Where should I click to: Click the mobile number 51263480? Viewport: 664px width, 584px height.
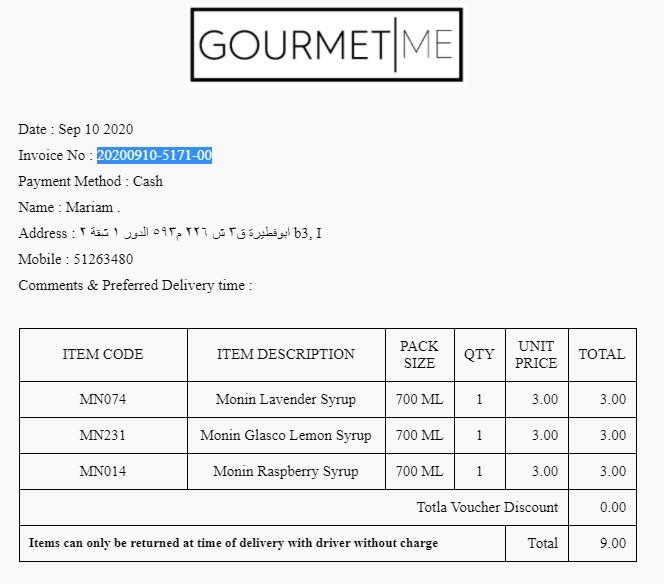(x=103, y=259)
